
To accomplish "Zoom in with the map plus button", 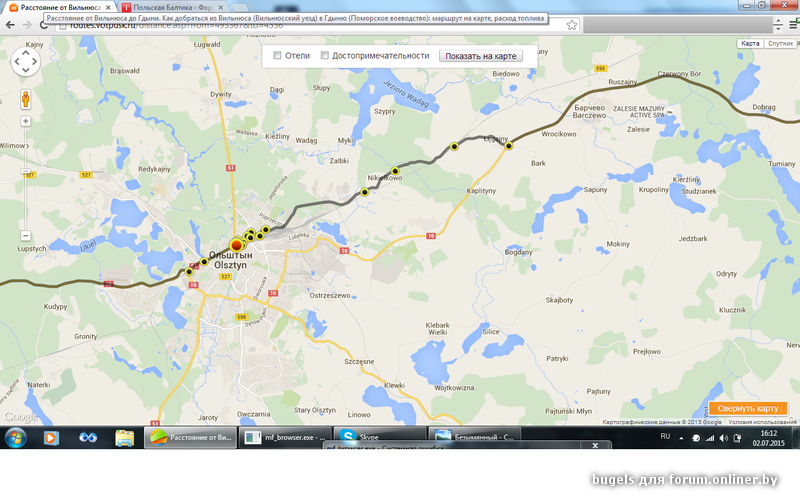I will tap(26, 121).
